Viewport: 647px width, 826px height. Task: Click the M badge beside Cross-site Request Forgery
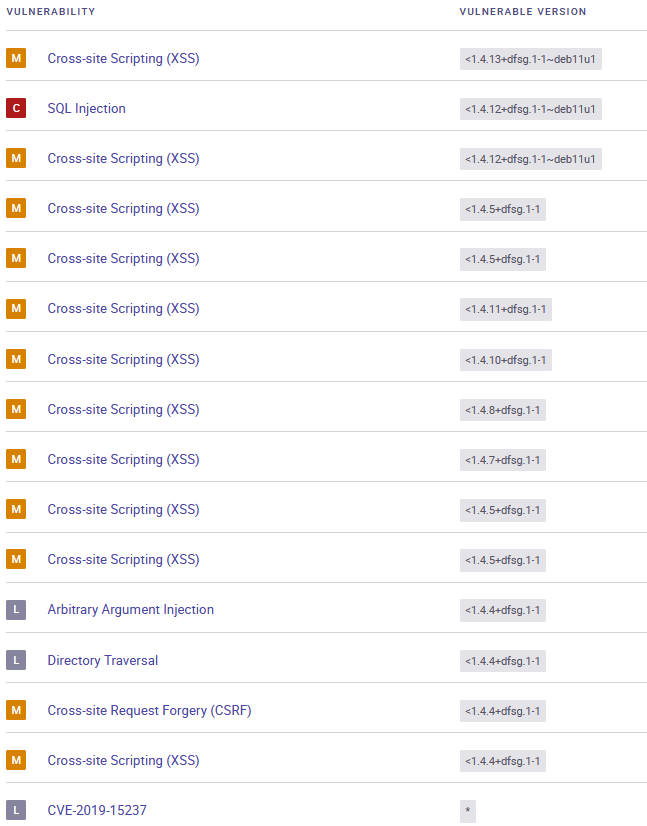click(x=16, y=710)
